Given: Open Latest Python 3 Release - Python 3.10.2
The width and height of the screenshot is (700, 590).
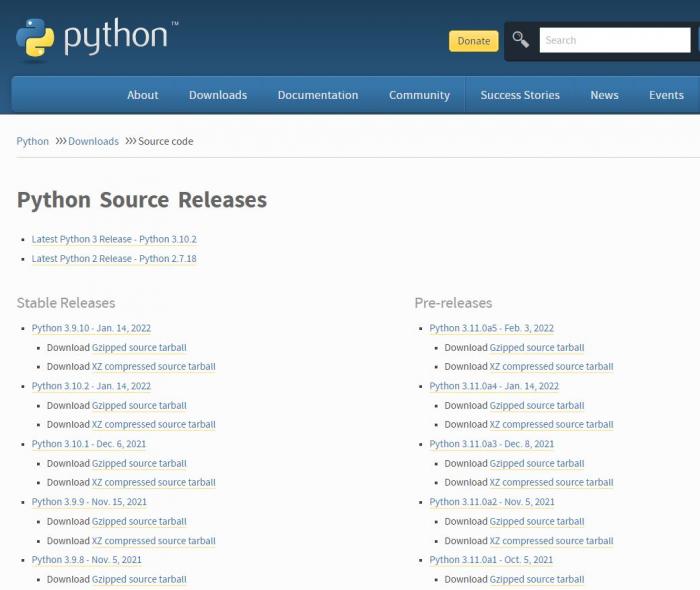Looking at the screenshot, I should point(114,239).
